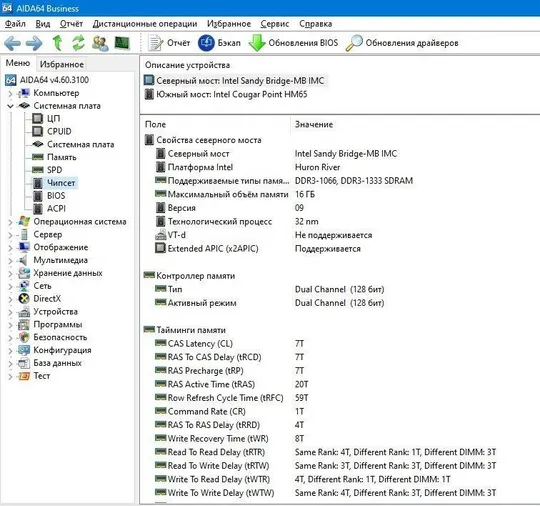The height and width of the screenshot is (506, 540).
Task: Select Чипсет item in the tree
Action: [61, 183]
